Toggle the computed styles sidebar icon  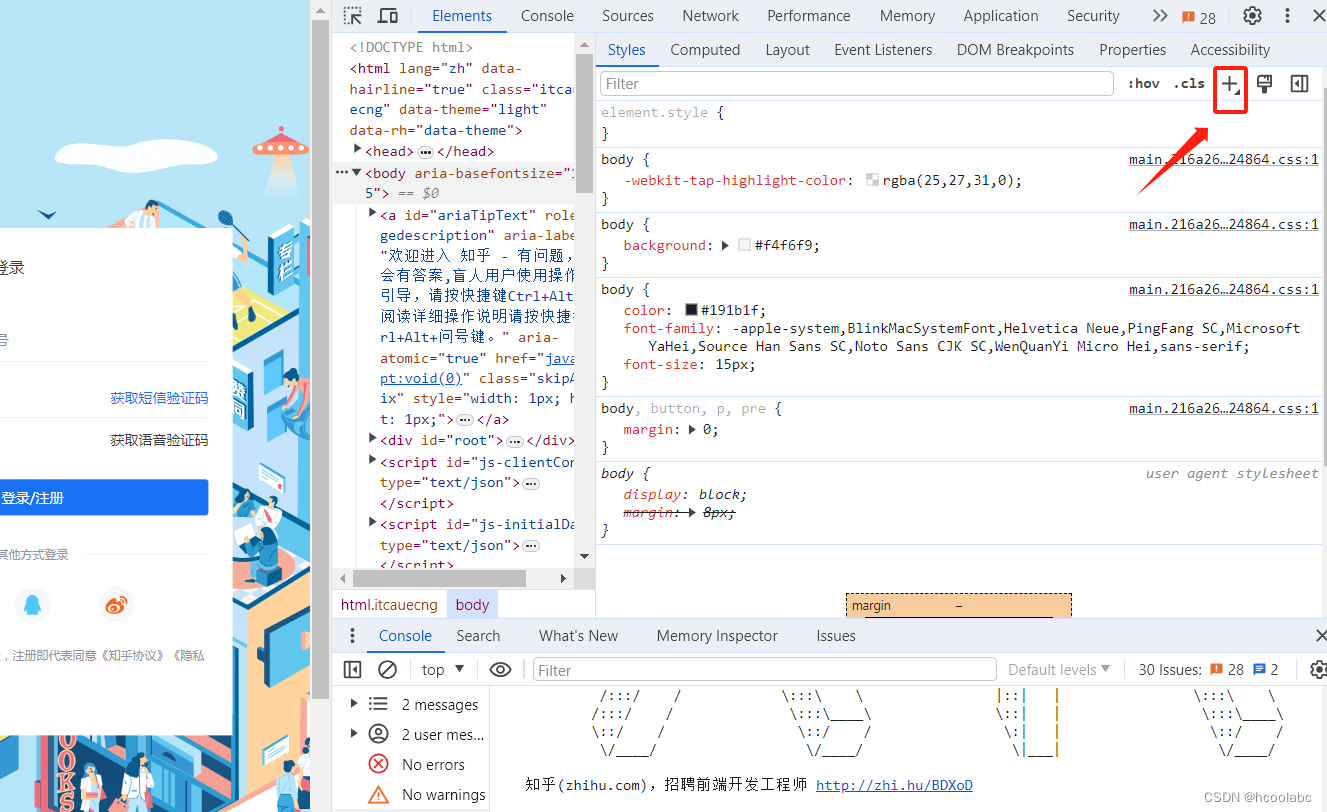pyautogui.click(x=1299, y=84)
